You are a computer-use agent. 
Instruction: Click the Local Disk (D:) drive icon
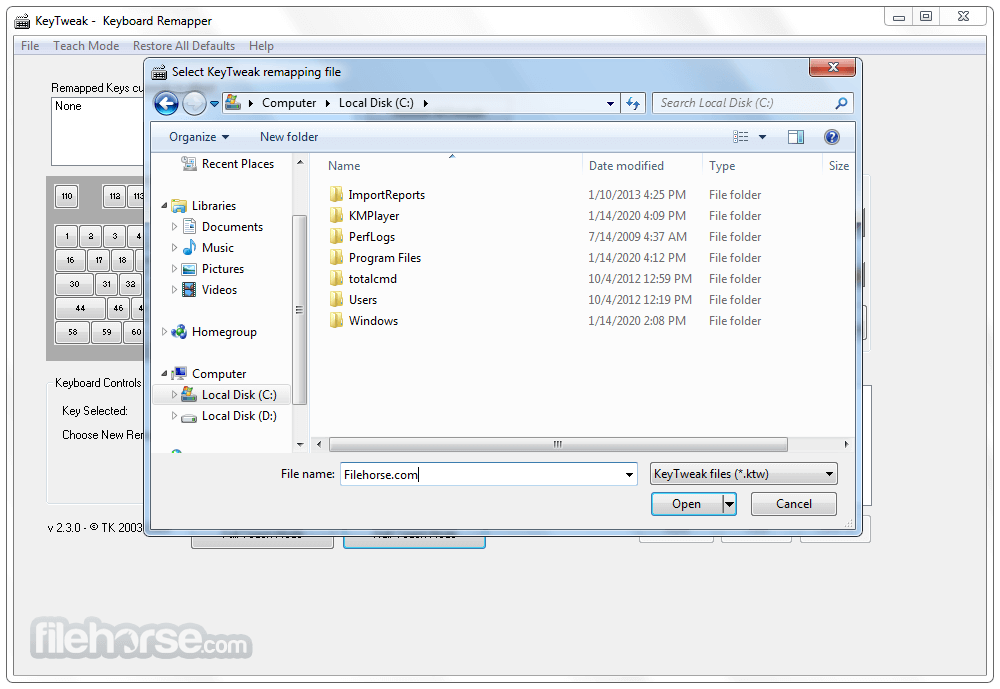(x=189, y=417)
